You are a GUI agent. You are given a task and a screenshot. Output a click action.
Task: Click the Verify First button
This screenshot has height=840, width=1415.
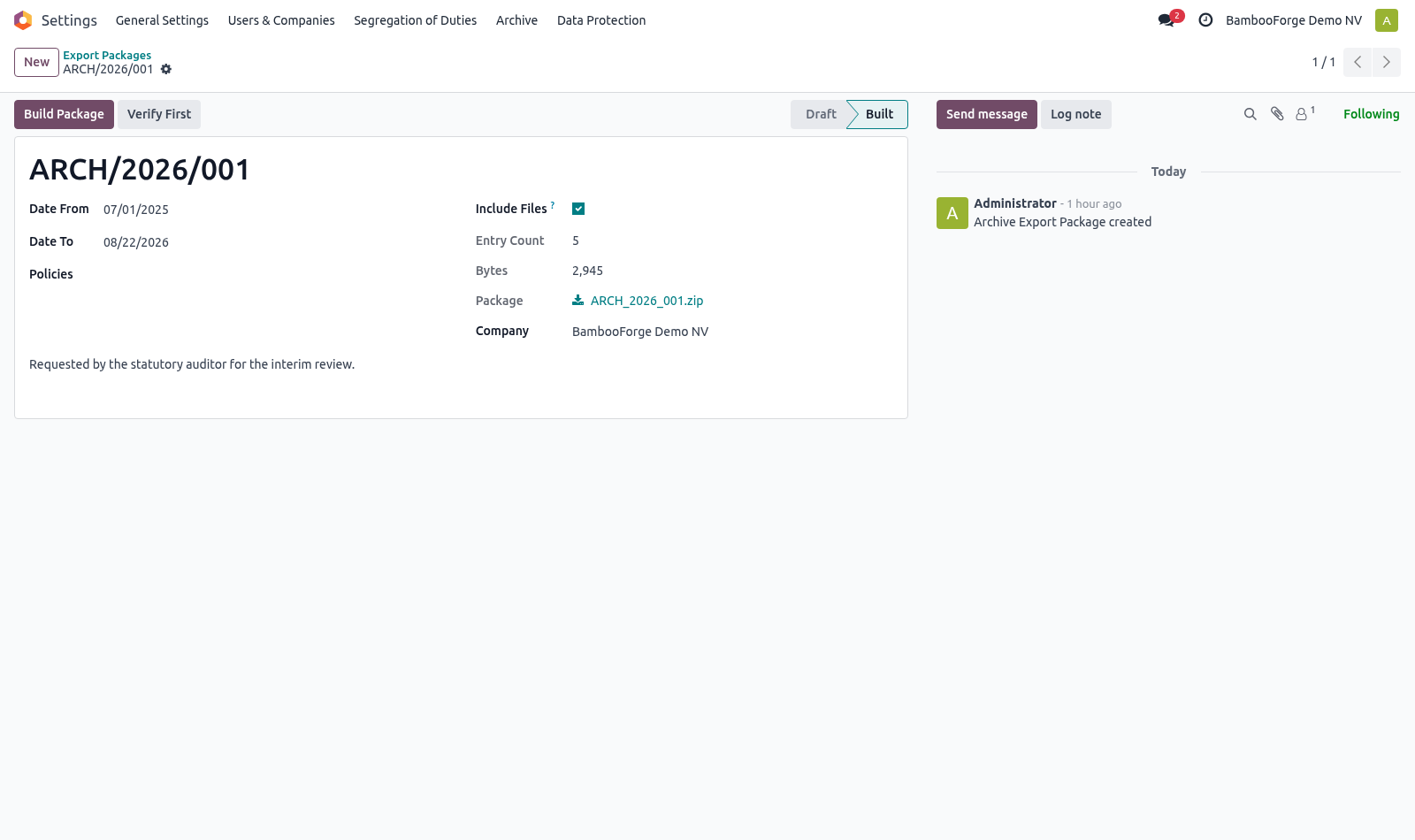pos(159,114)
